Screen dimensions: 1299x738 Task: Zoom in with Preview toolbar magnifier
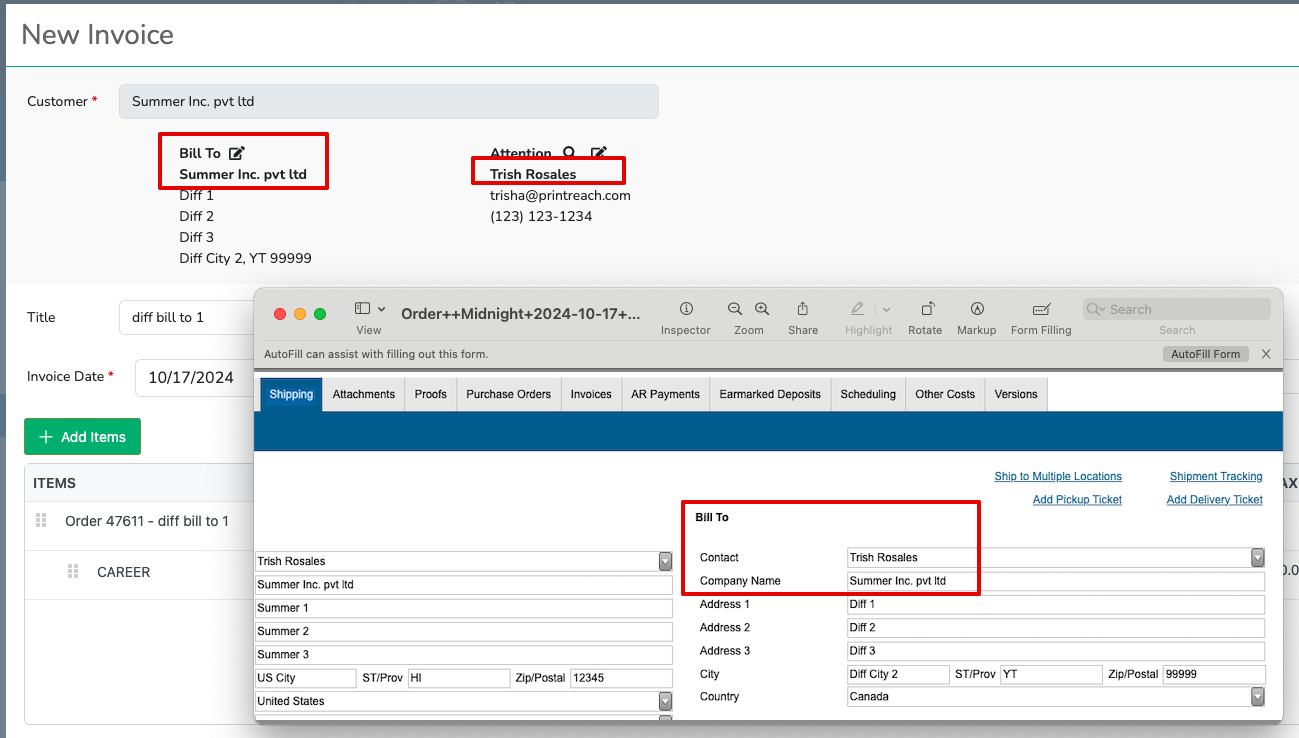[762, 309]
